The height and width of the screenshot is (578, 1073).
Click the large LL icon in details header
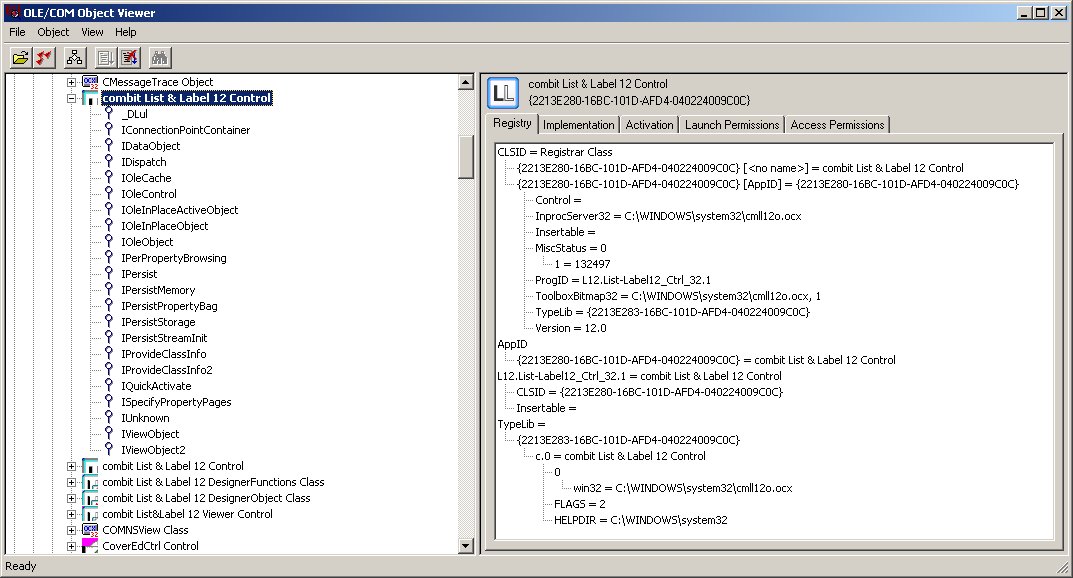point(503,92)
